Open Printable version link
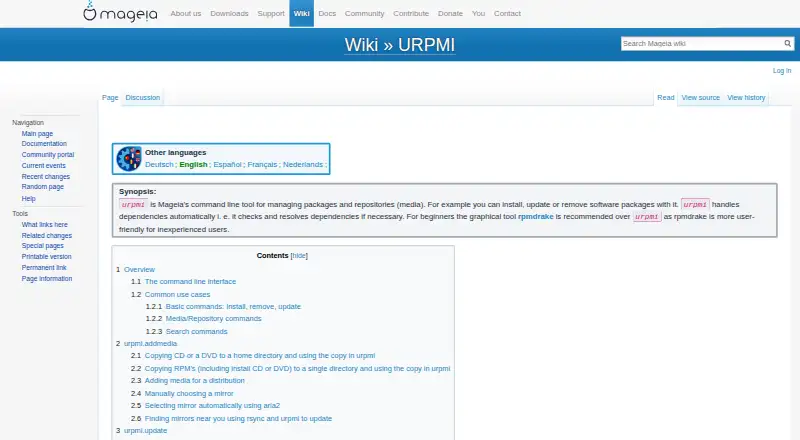Screen dimensions: 800x440 point(46,257)
